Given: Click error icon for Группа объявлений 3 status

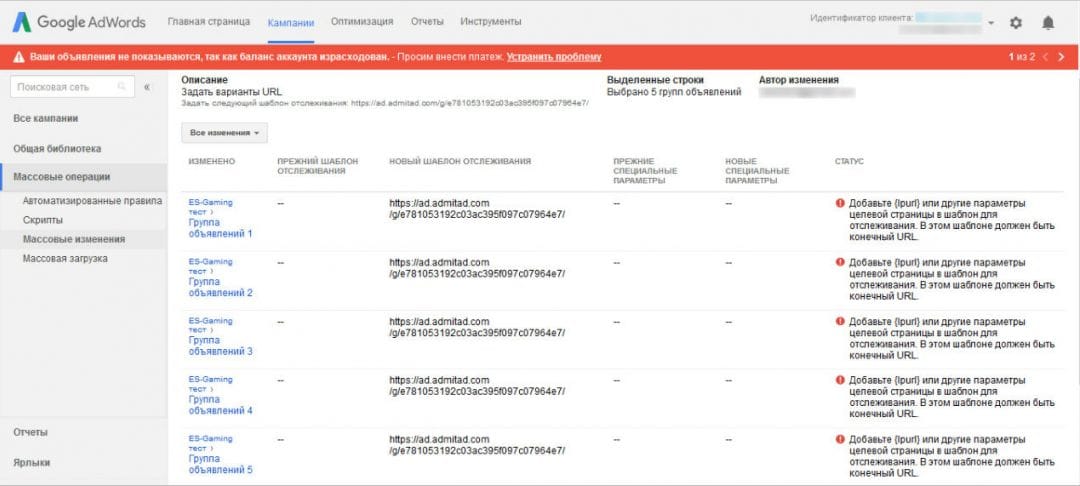Looking at the screenshot, I should pos(840,321).
